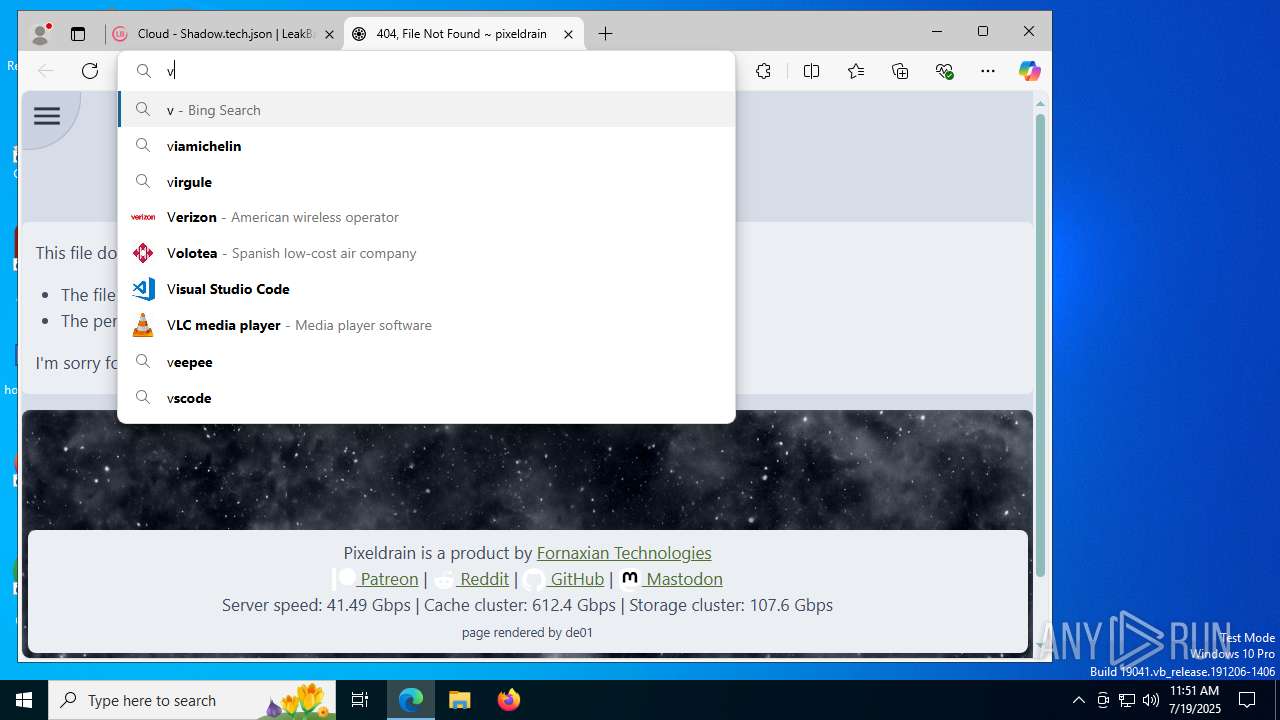Open the Reddit link
This screenshot has height=720, width=1280.
472,579
